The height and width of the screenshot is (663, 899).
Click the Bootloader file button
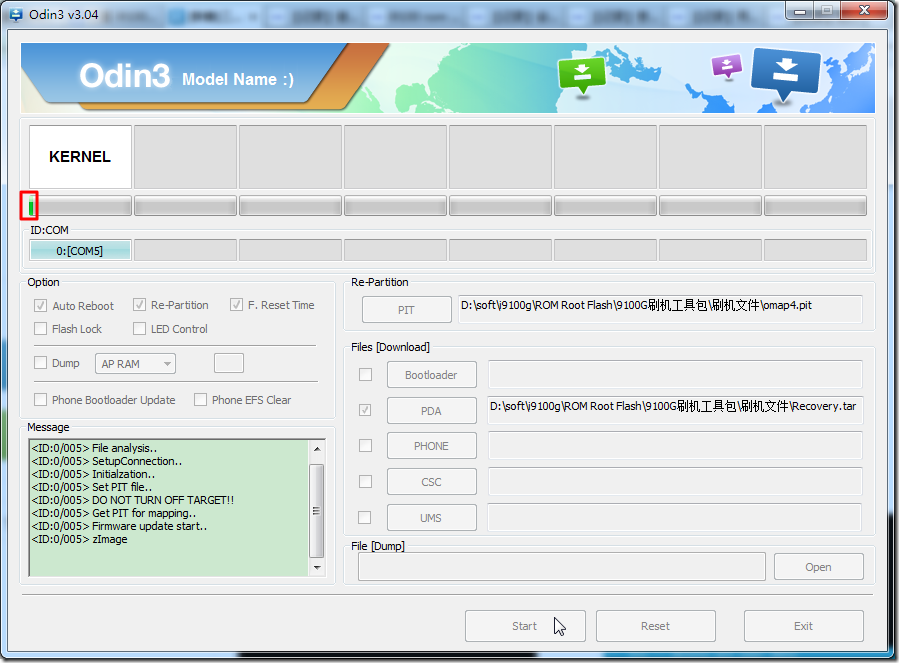click(432, 375)
